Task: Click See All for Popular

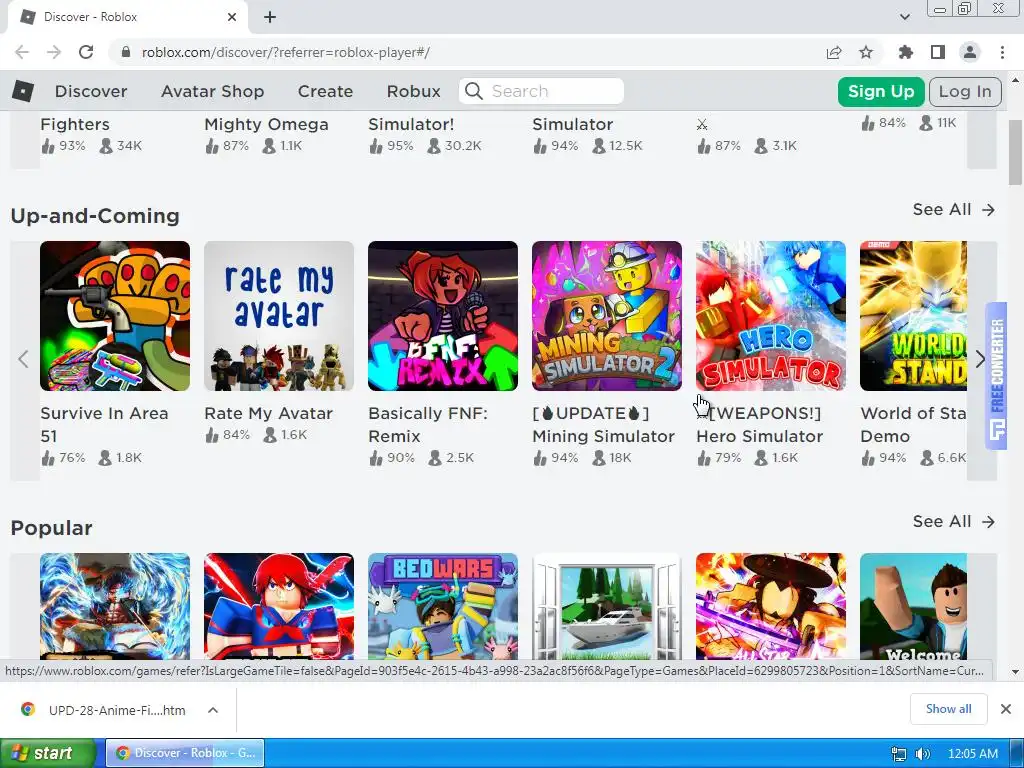Action: 953,522
